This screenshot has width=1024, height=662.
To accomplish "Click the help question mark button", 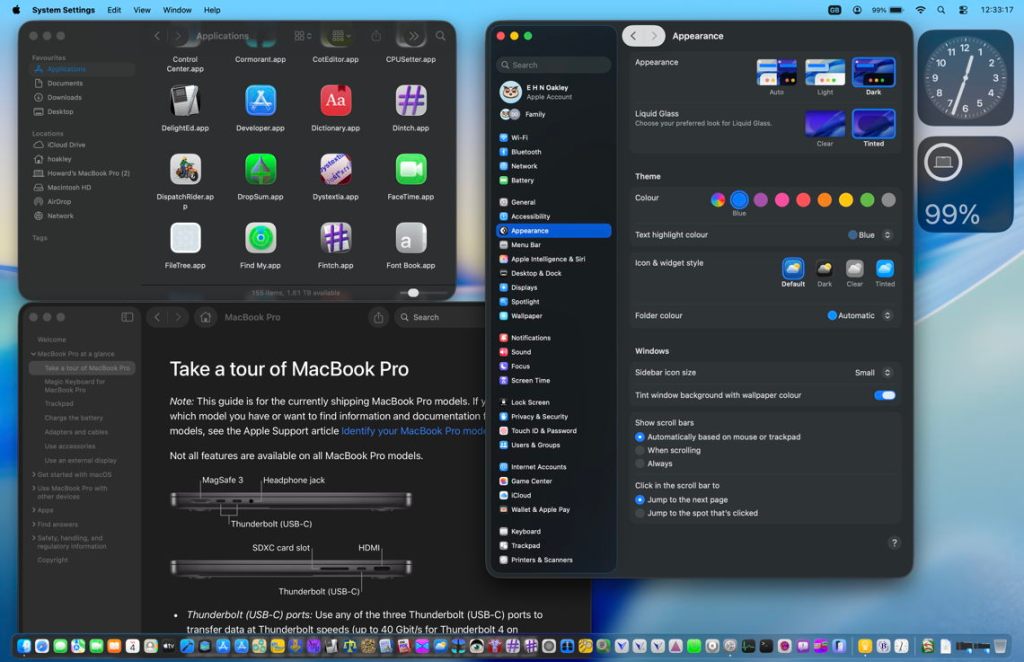I will click(x=894, y=543).
